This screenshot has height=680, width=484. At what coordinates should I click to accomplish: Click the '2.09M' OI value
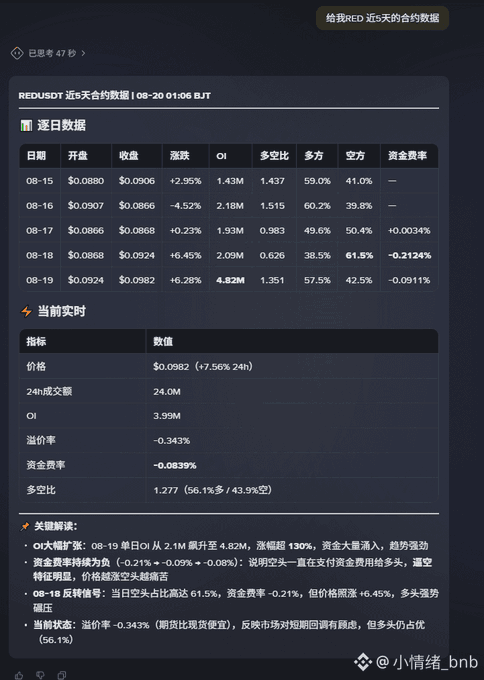pos(230,255)
